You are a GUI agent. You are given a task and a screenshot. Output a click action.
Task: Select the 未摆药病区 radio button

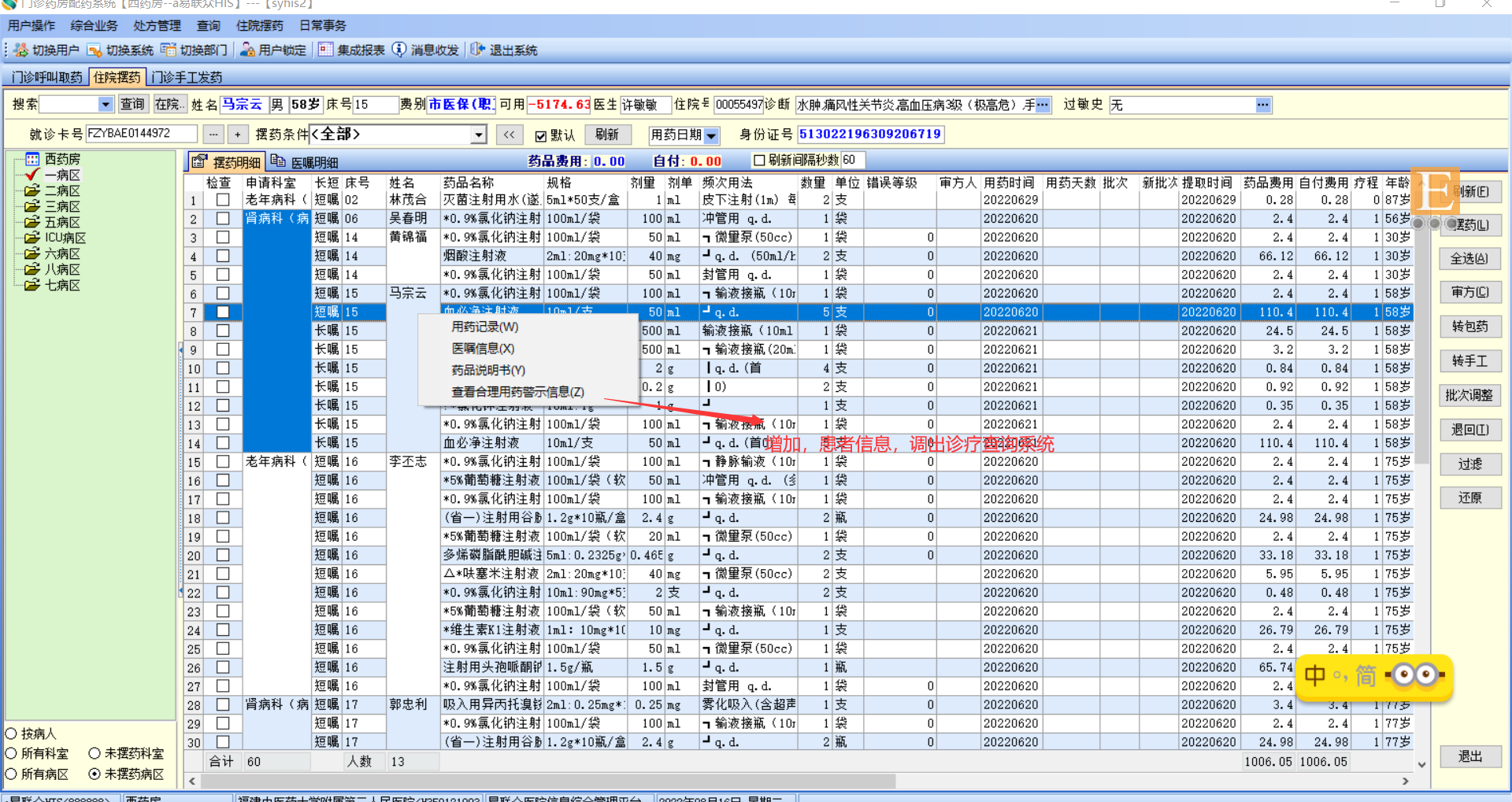pos(94,774)
